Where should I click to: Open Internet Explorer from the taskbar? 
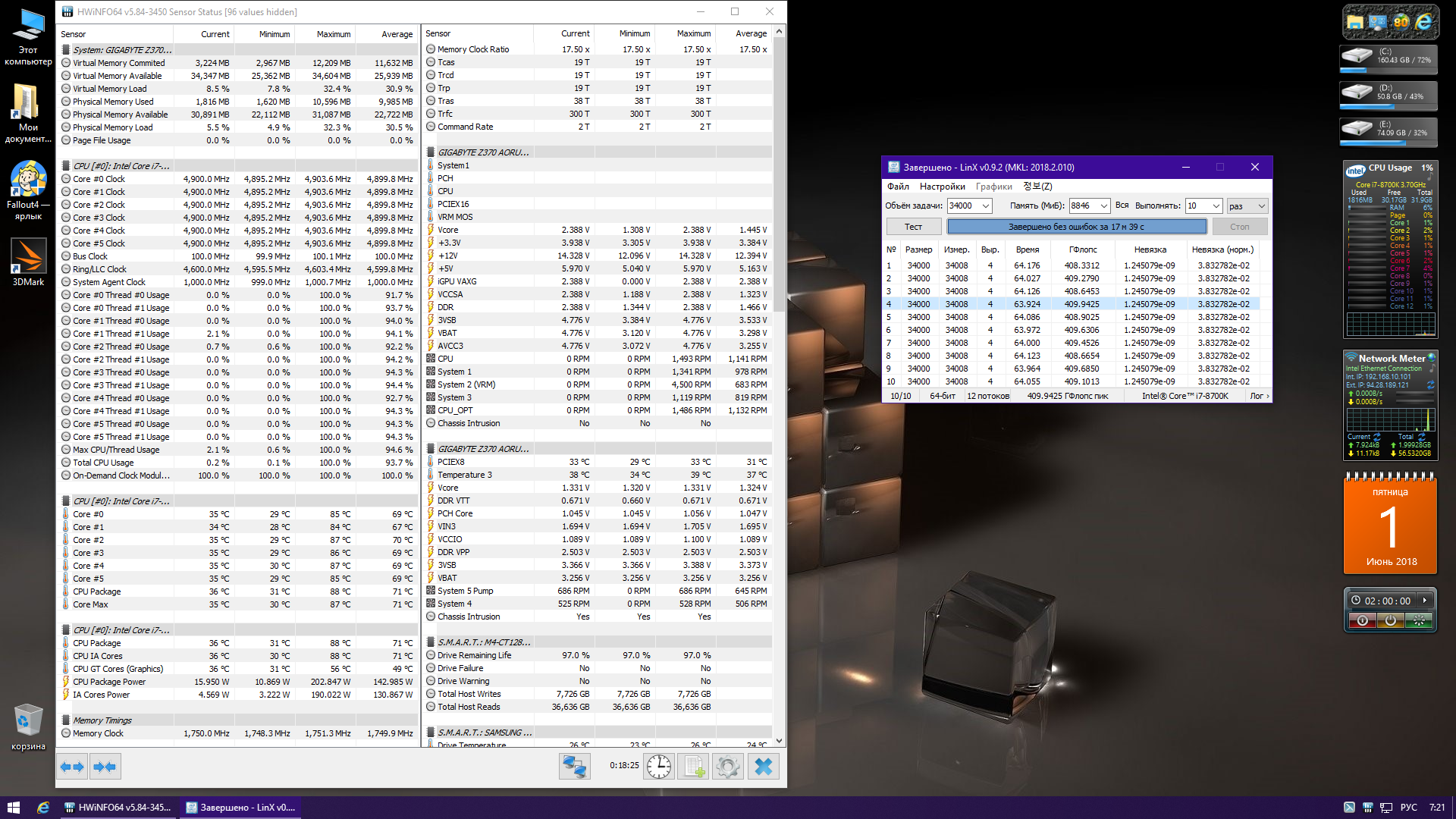(43, 808)
